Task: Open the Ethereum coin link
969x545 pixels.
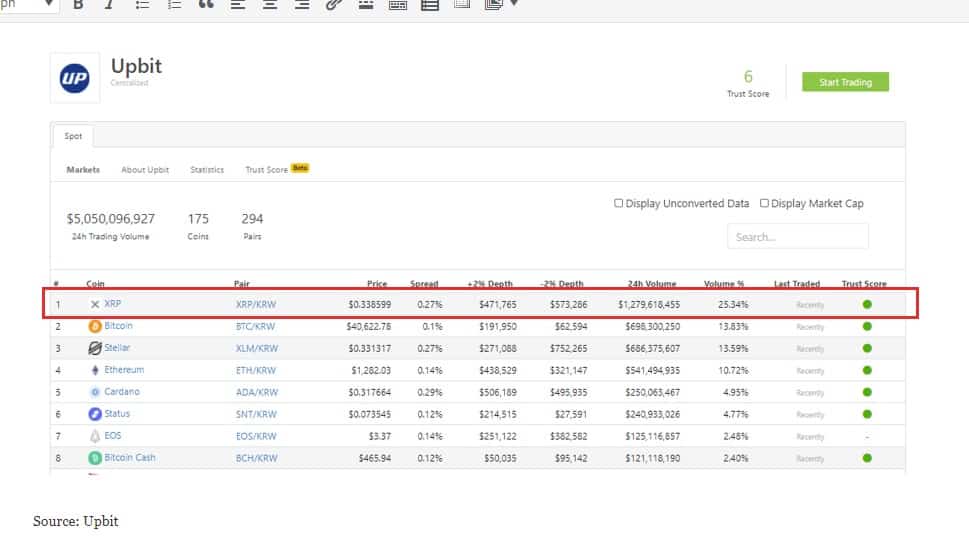Action: coord(124,370)
